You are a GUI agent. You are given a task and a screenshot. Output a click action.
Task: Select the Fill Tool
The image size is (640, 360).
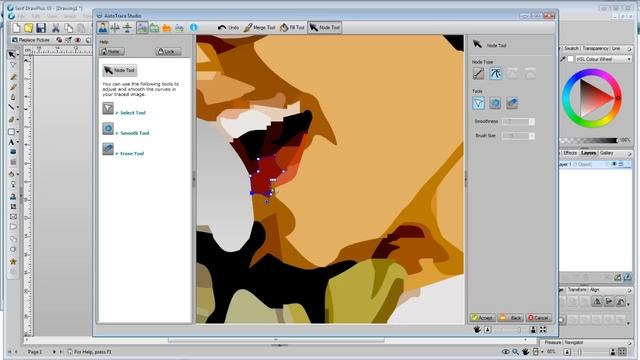click(x=292, y=27)
